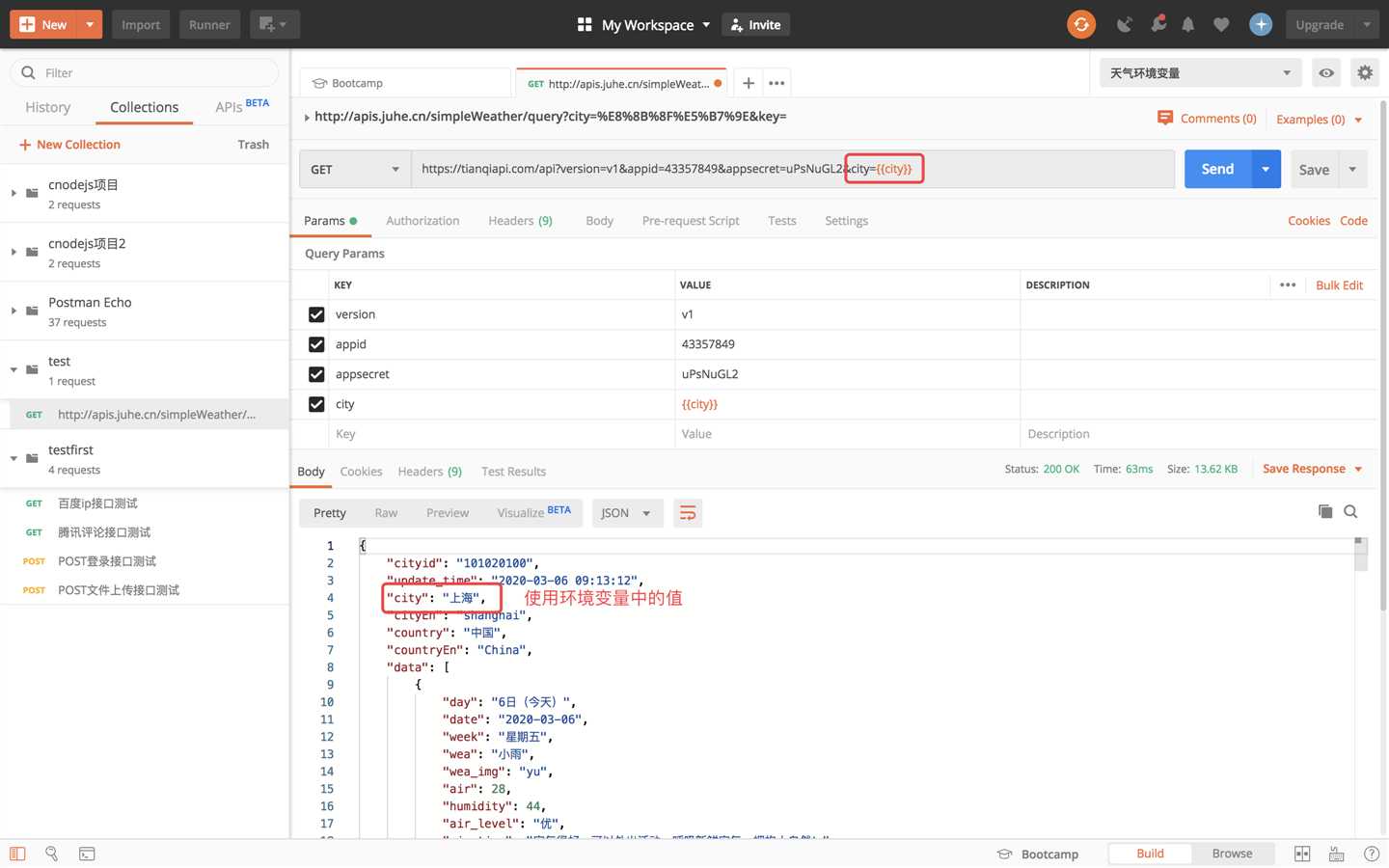This screenshot has width=1389, height=868.
Task: Switch to the History sidebar tab
Action: coord(48,107)
